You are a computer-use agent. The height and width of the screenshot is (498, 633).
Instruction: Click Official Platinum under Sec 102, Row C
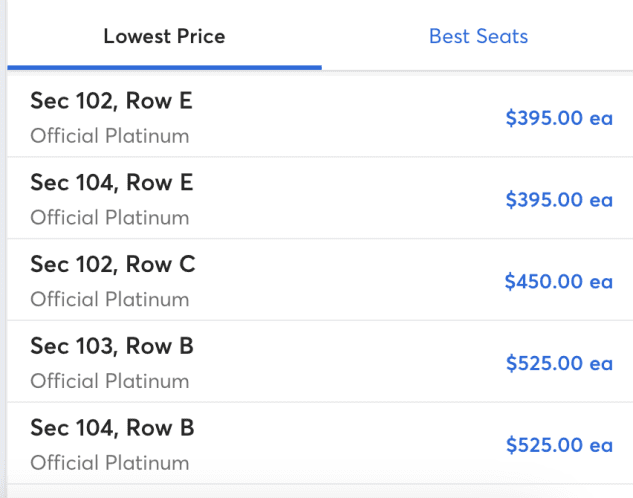[109, 300]
